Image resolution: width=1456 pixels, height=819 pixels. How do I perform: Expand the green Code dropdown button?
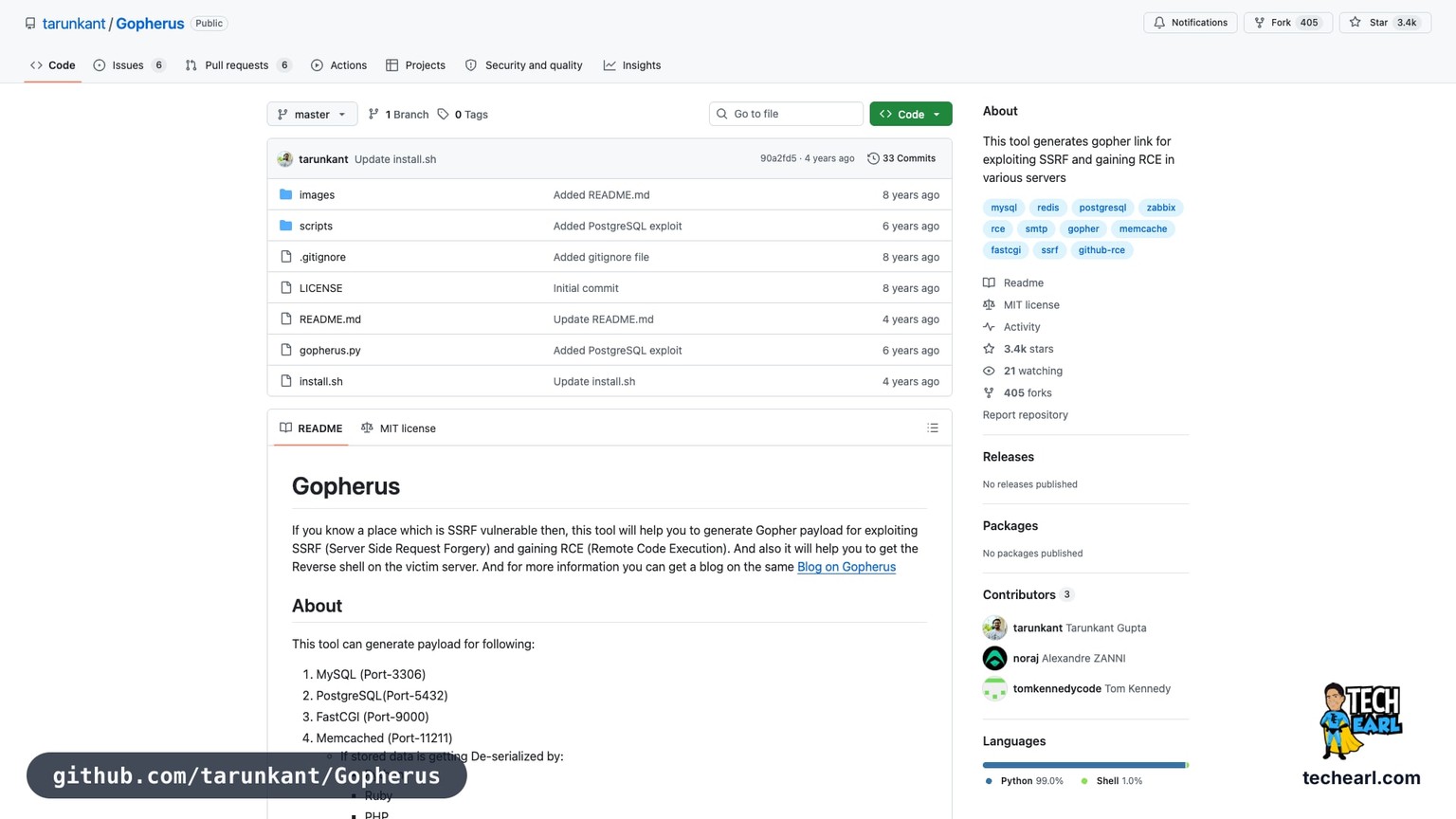click(x=911, y=115)
